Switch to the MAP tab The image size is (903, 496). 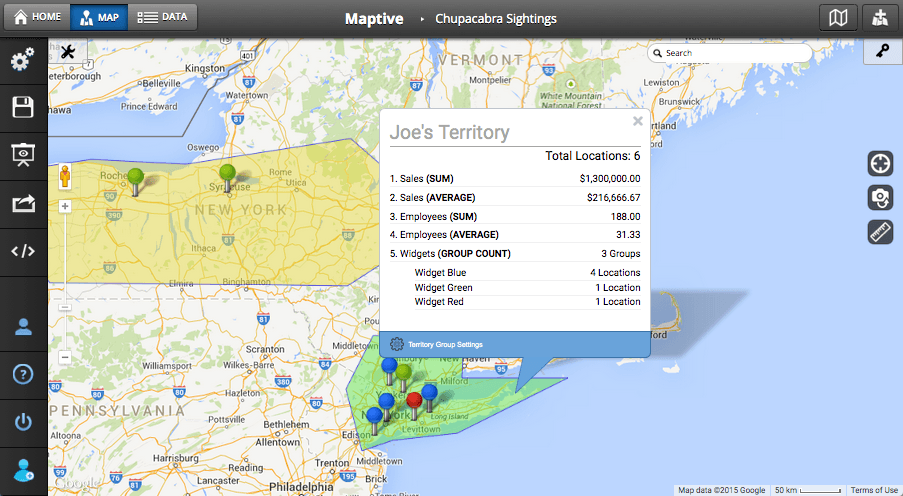point(99,17)
